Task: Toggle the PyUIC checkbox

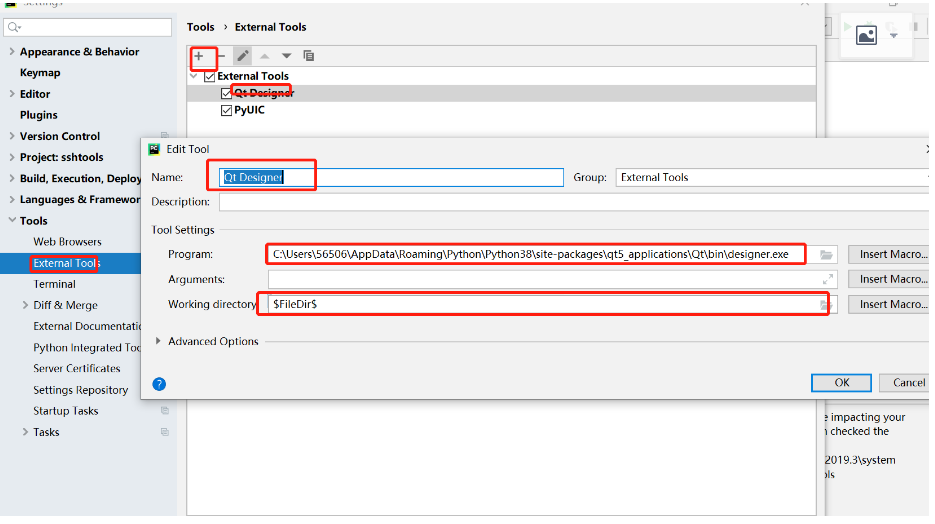Action: pos(226,110)
